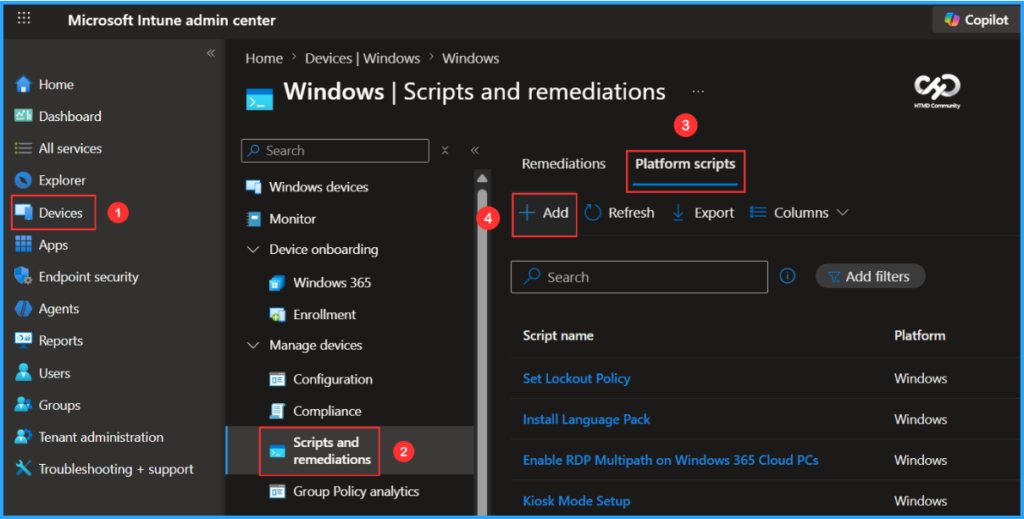Click the Configuration profile icon

pos(277,379)
